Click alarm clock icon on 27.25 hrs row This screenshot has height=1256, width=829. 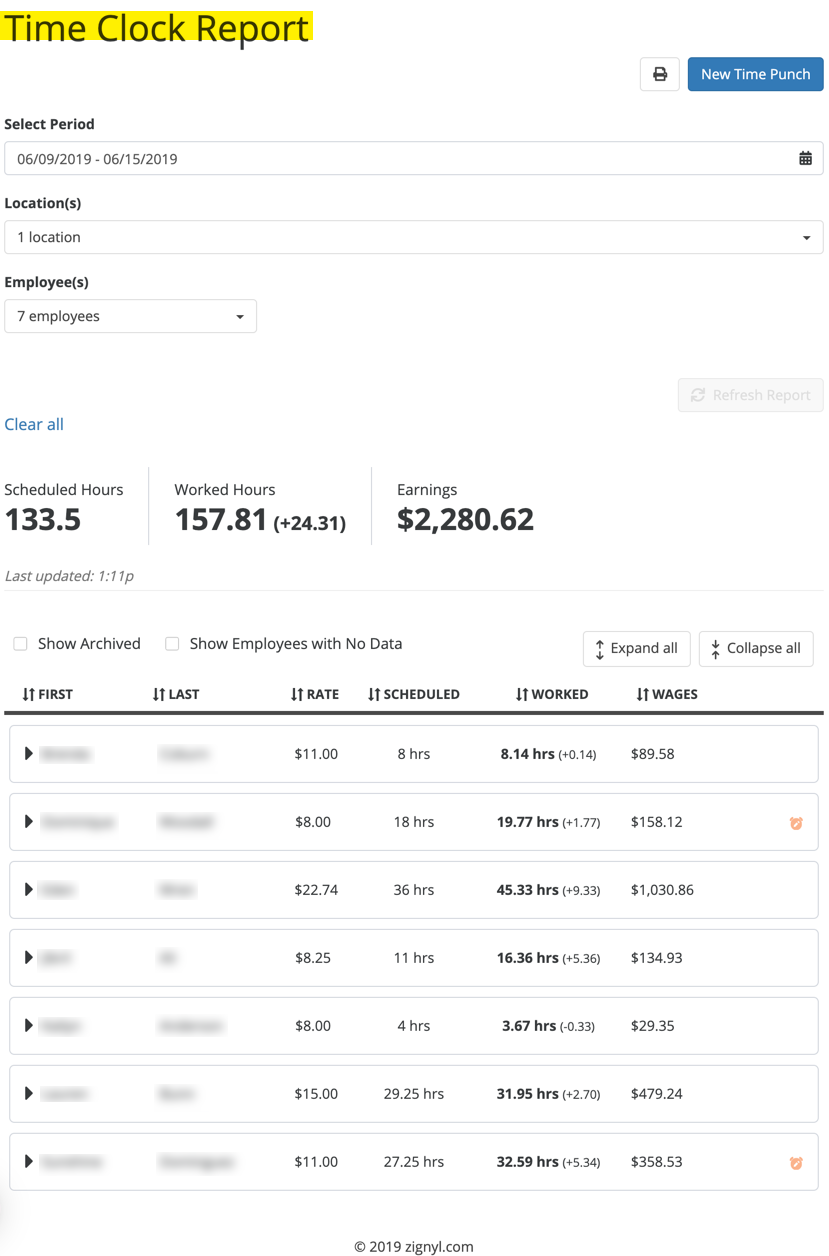[796, 1163]
